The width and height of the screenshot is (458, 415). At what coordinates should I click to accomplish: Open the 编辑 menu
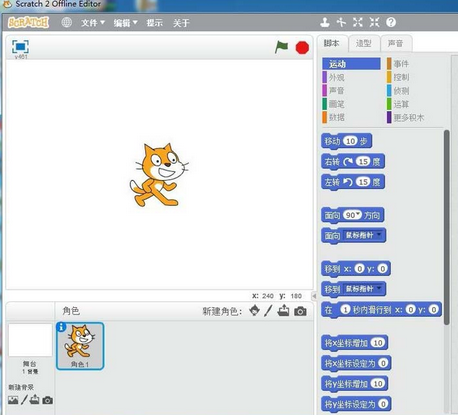click(x=125, y=23)
